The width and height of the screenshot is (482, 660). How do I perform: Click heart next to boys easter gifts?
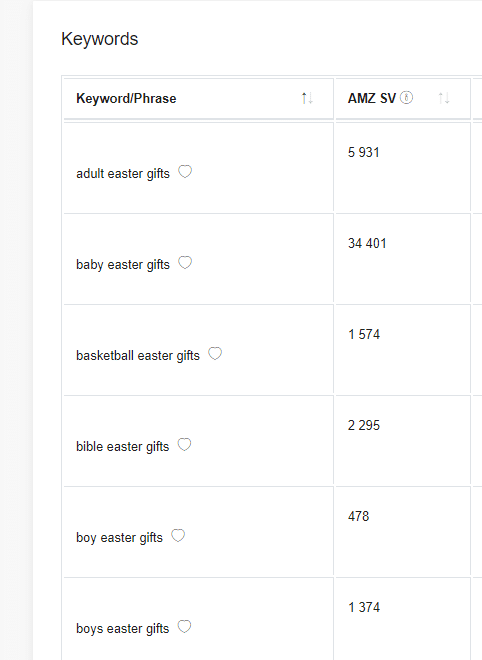[184, 626]
